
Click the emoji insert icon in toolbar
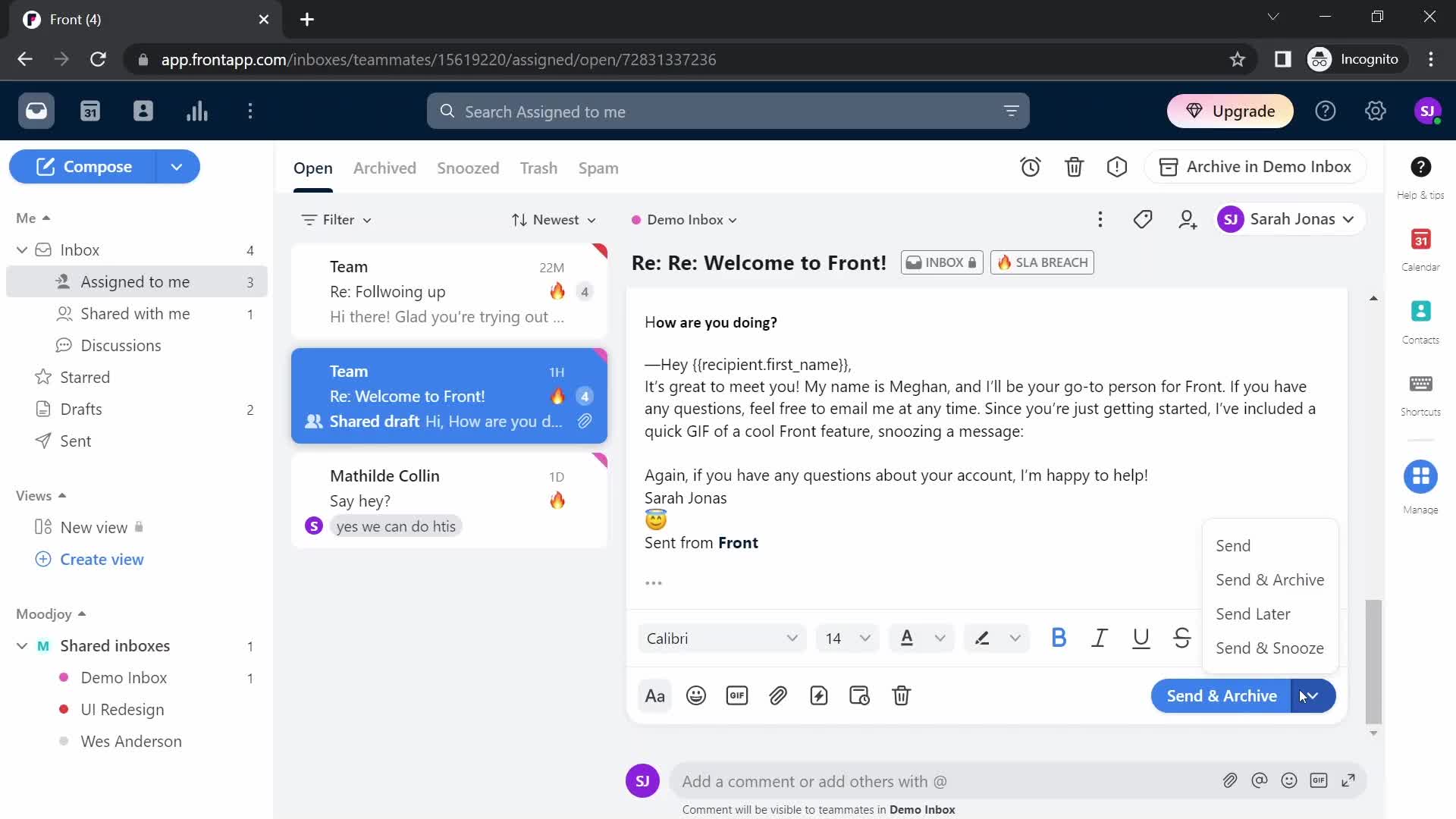pos(696,695)
